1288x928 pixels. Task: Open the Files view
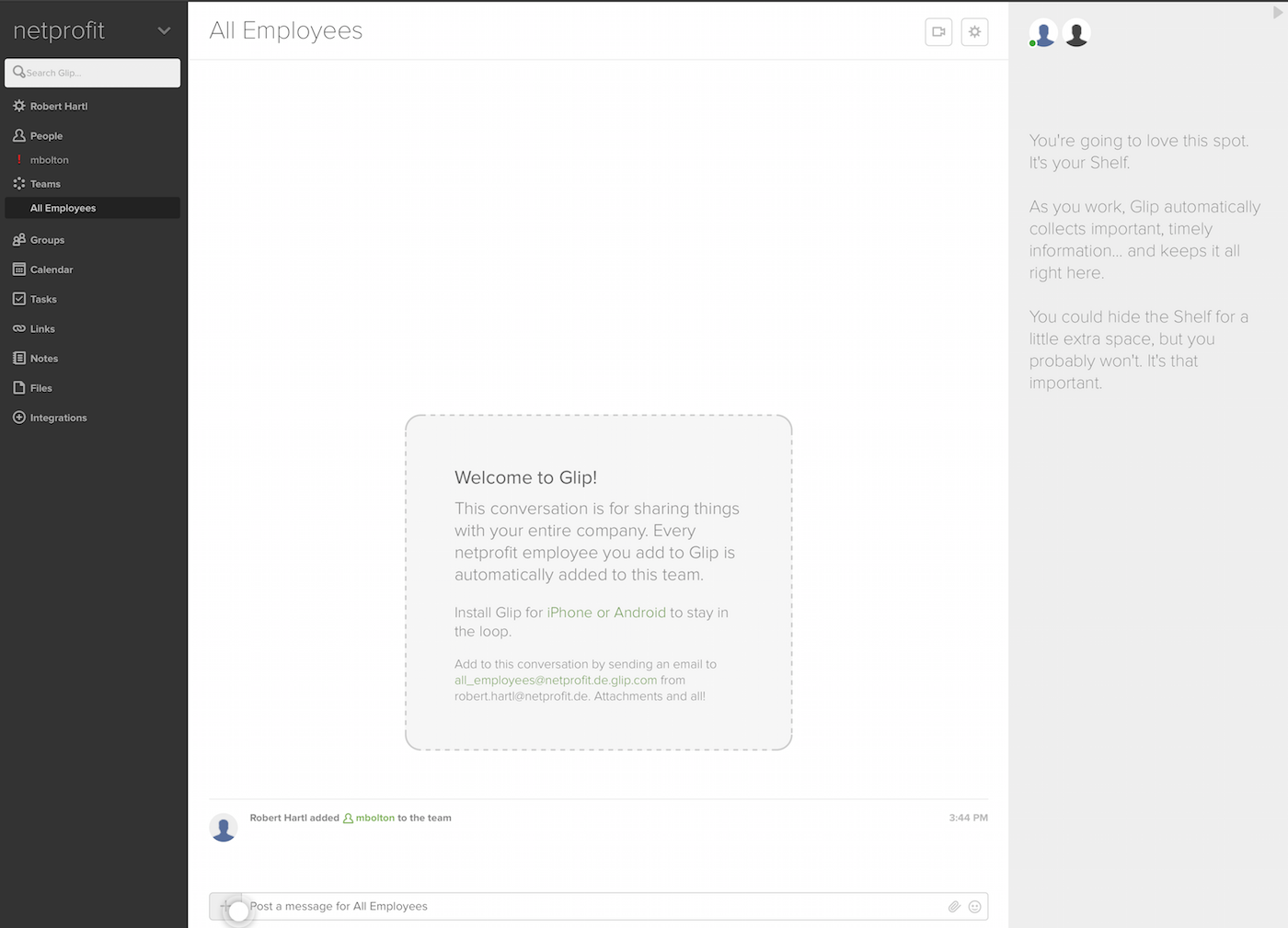(41, 388)
